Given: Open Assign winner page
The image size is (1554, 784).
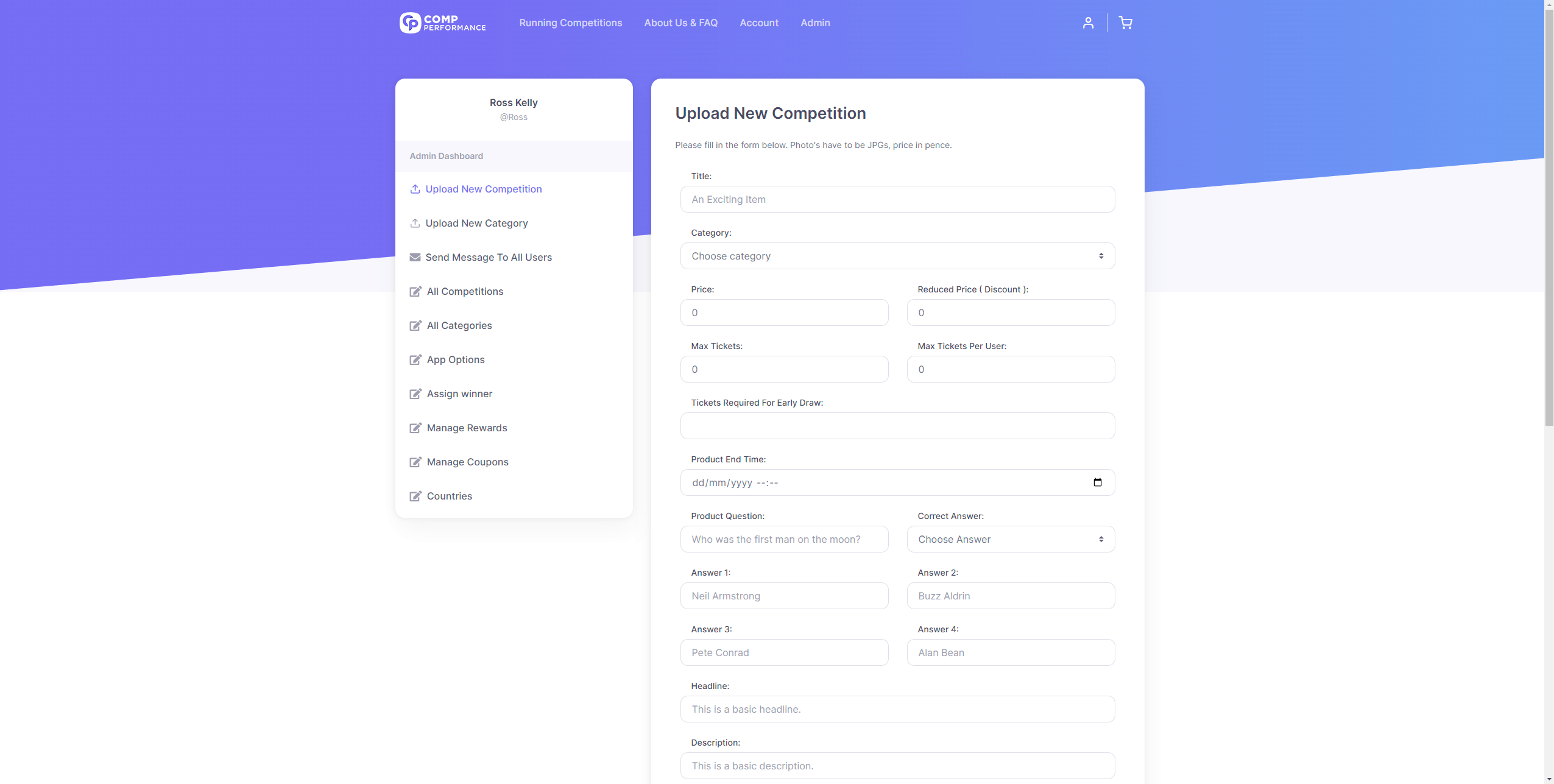Looking at the screenshot, I should point(459,394).
